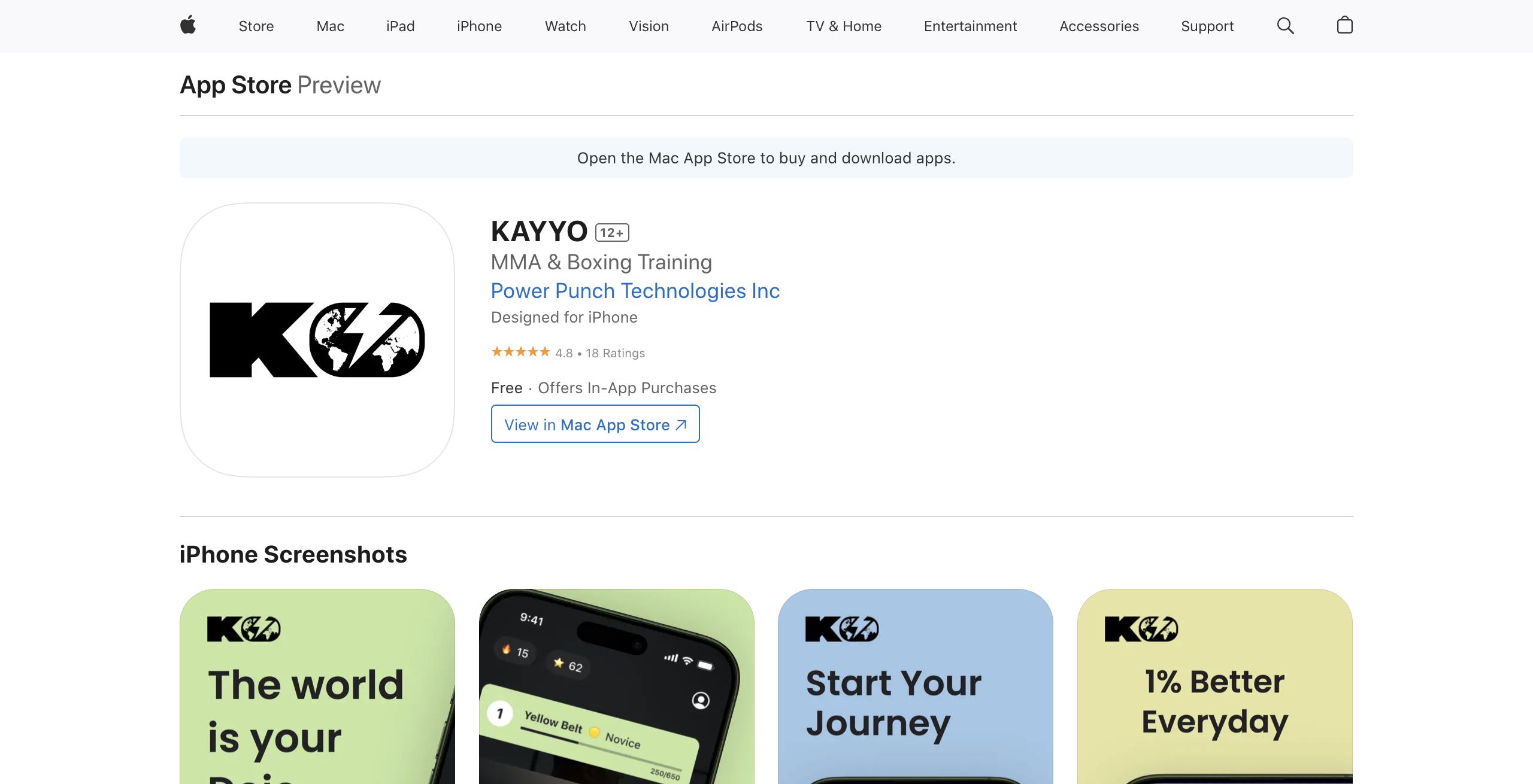Click the KAYYO app icon
The width and height of the screenshot is (1533, 784).
point(317,340)
